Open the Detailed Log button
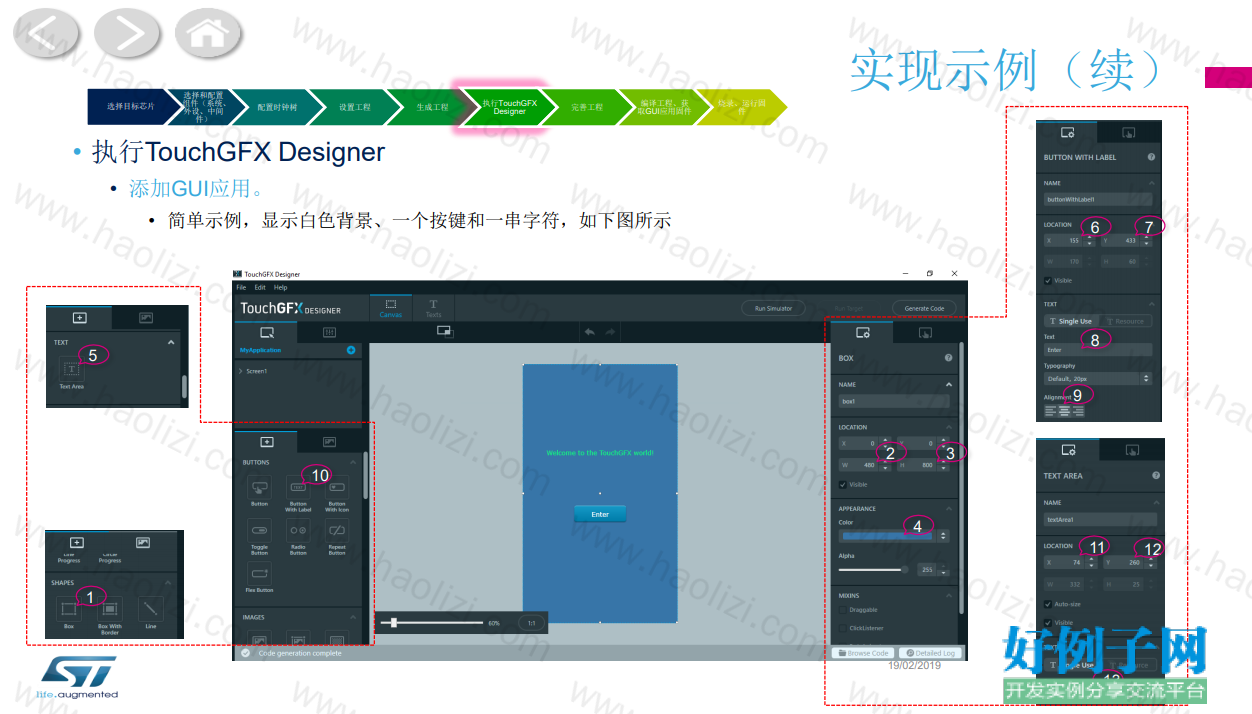Viewport: 1252px width, 714px height. 929,653
